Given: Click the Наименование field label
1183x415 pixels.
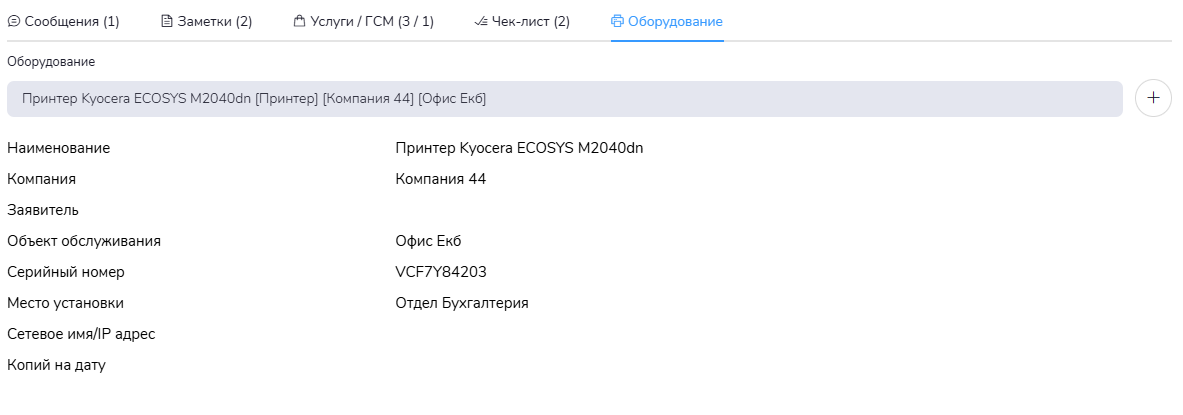Looking at the screenshot, I should coord(58,148).
